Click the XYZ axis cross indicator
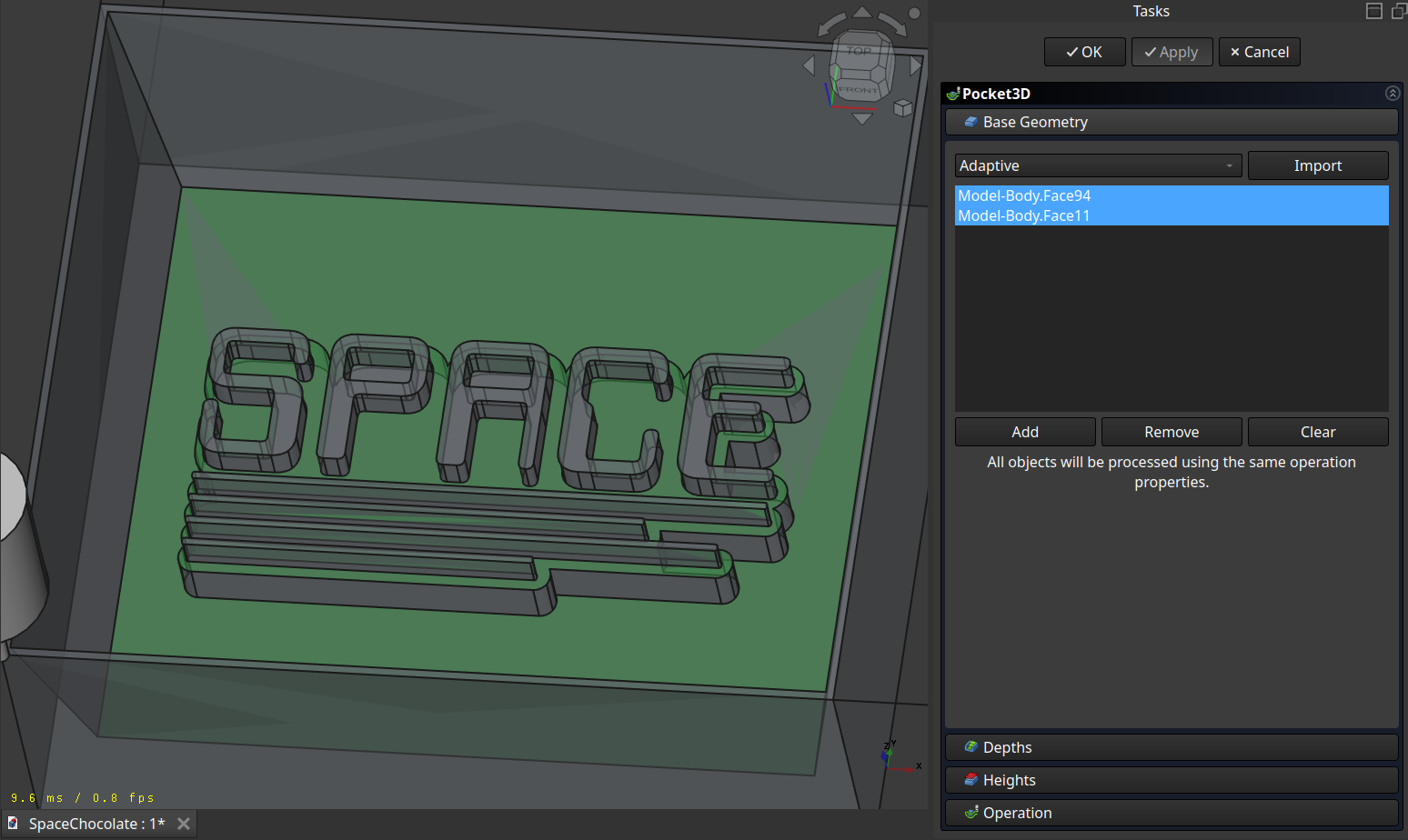The image size is (1408, 840). pyautogui.click(x=900, y=756)
